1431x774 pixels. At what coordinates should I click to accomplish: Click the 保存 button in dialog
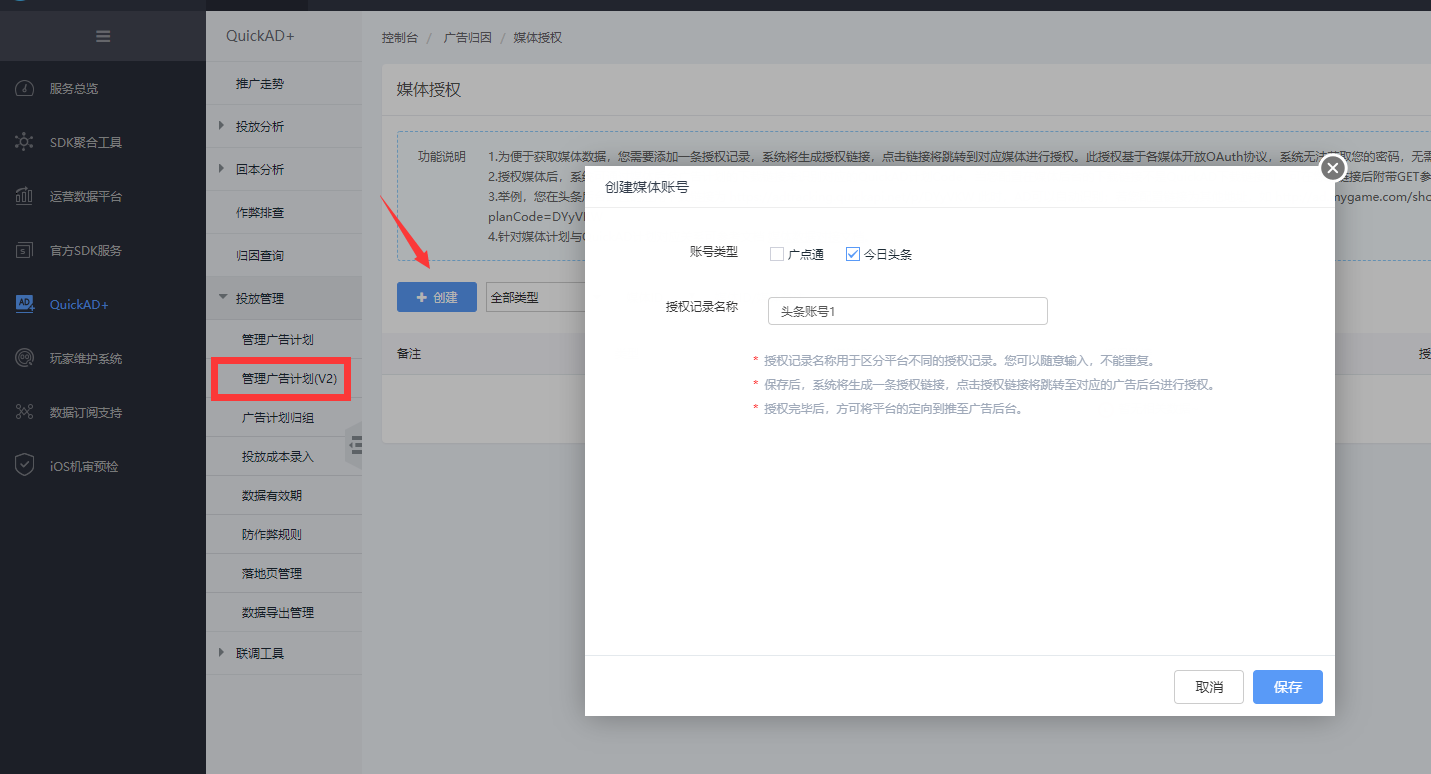pyautogui.click(x=1288, y=687)
